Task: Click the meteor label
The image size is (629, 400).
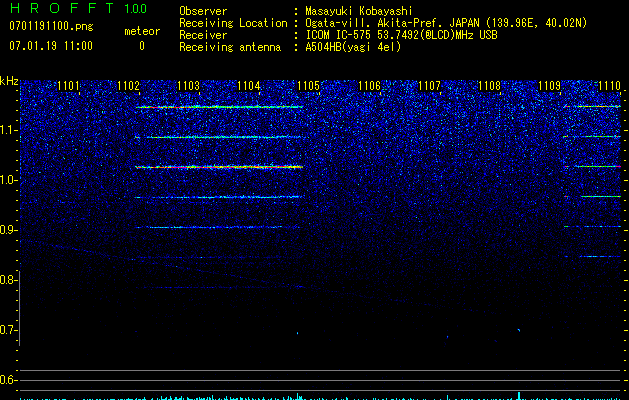Action: click(x=142, y=31)
